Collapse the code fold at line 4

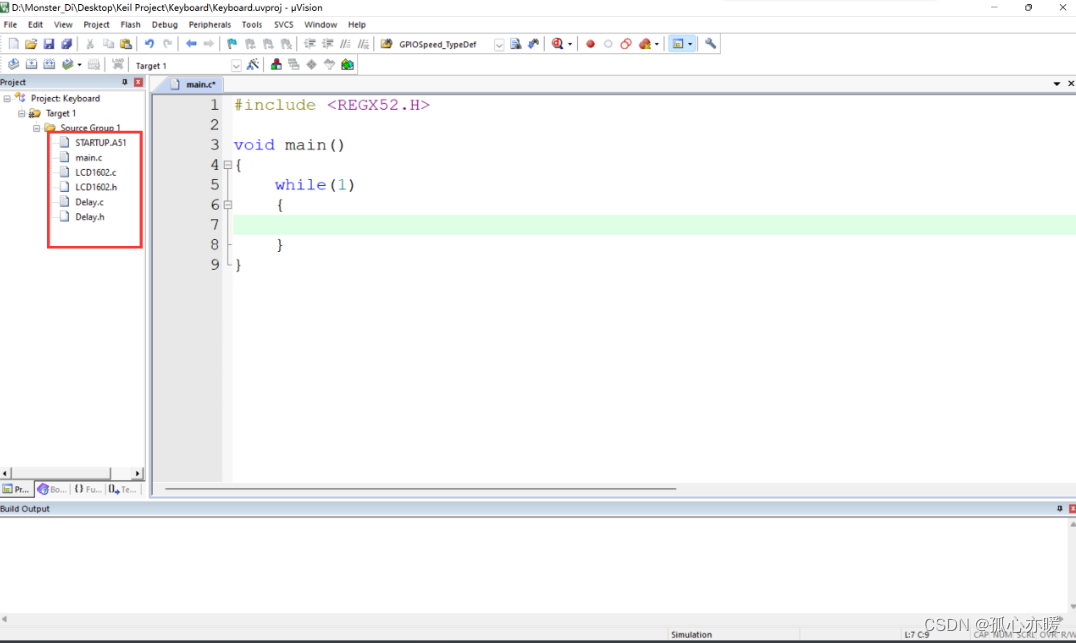click(228, 165)
